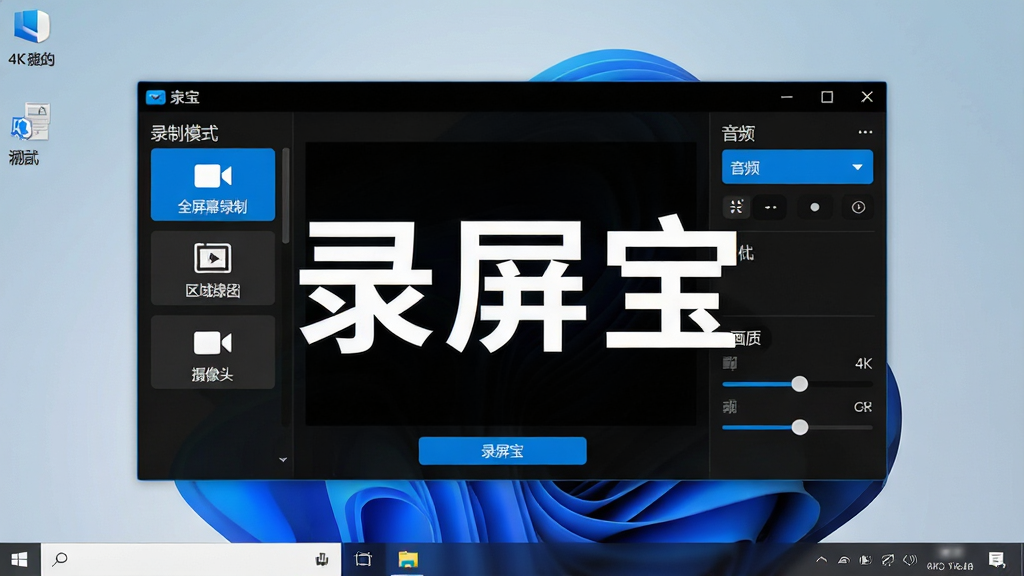The height and width of the screenshot is (576, 1024).
Task: Minimize the recorder window
Action: (787, 97)
